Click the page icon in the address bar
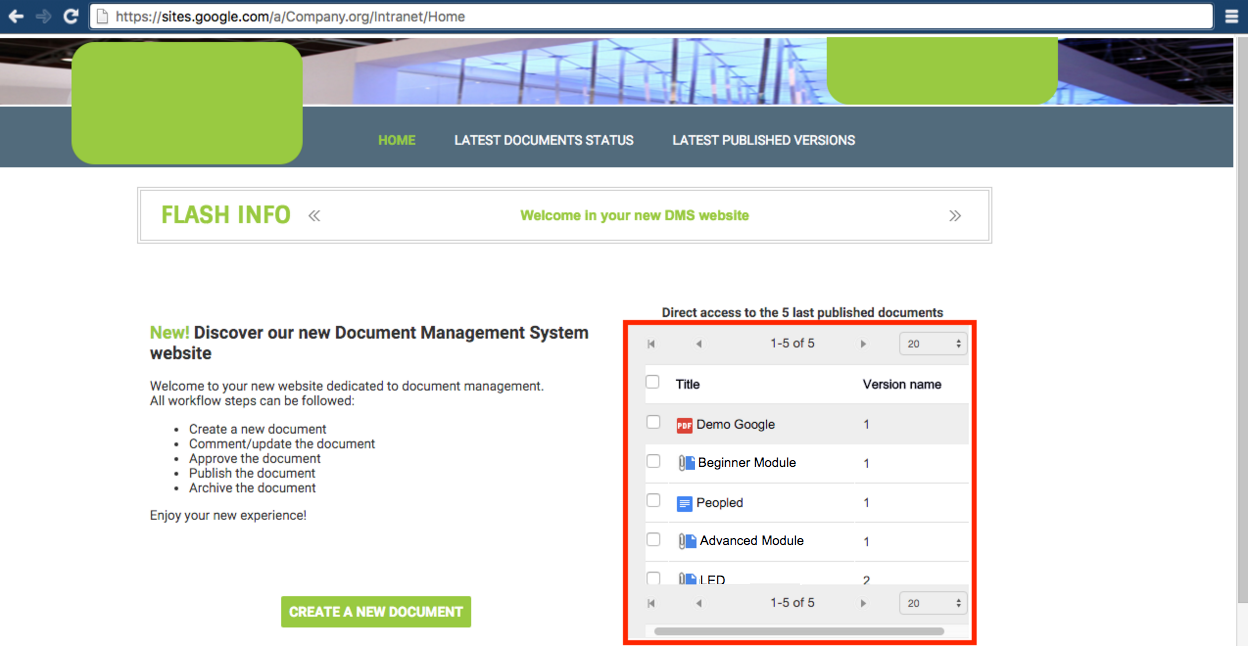This screenshot has height=646, width=1248. [102, 17]
